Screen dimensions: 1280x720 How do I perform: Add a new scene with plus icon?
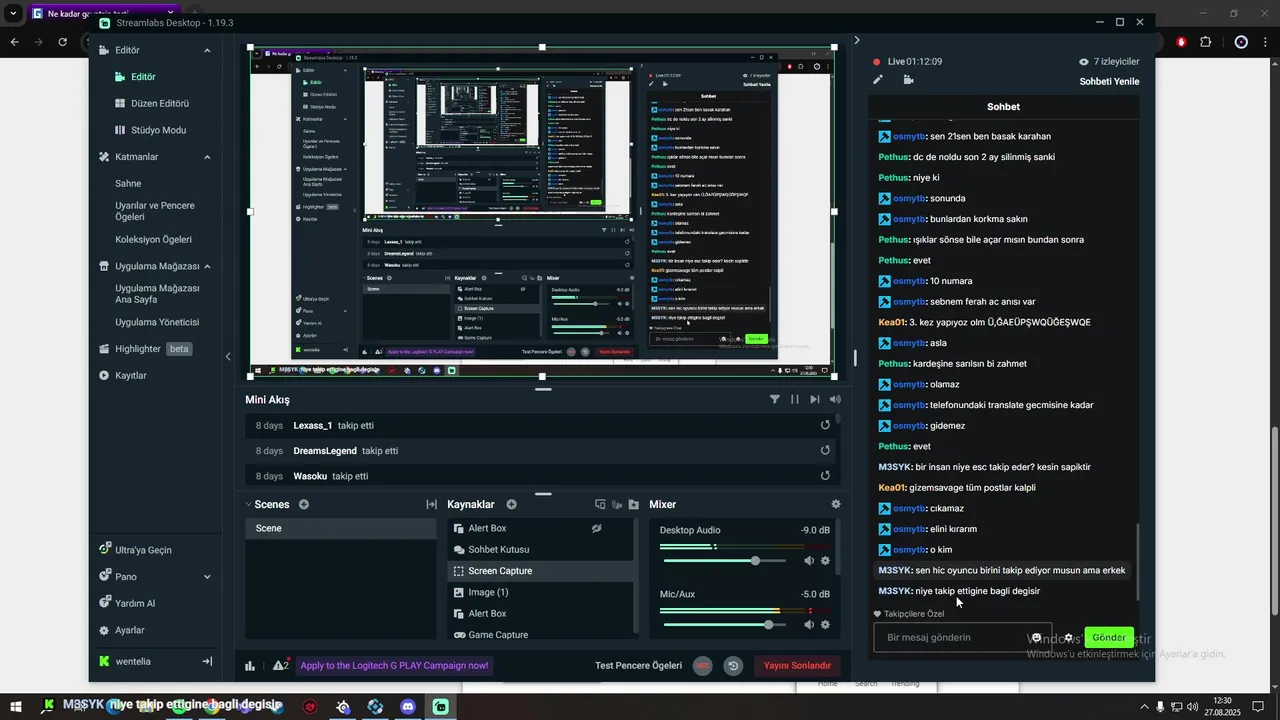(304, 505)
